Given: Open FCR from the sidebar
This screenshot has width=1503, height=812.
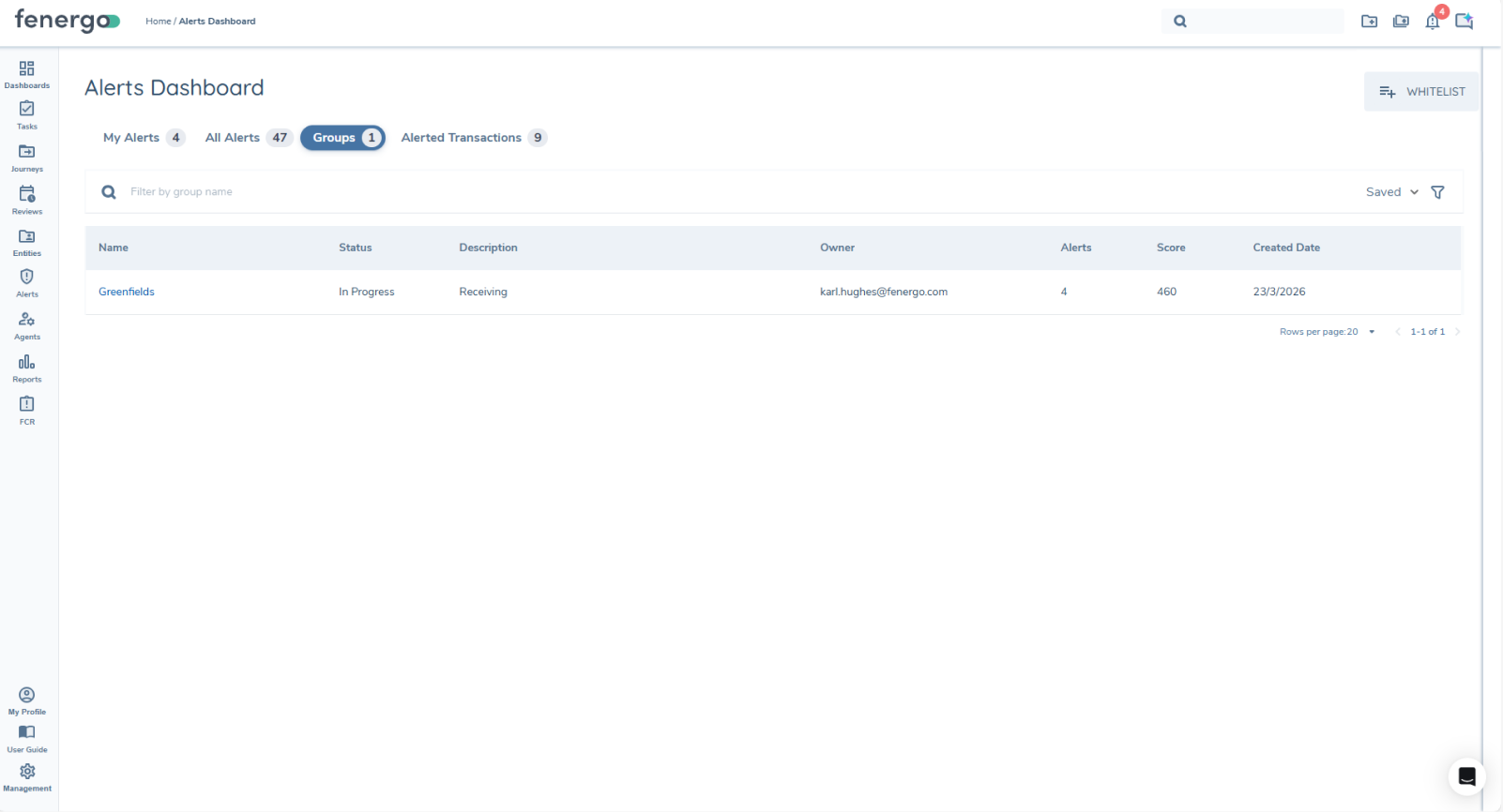Looking at the screenshot, I should pos(26,409).
